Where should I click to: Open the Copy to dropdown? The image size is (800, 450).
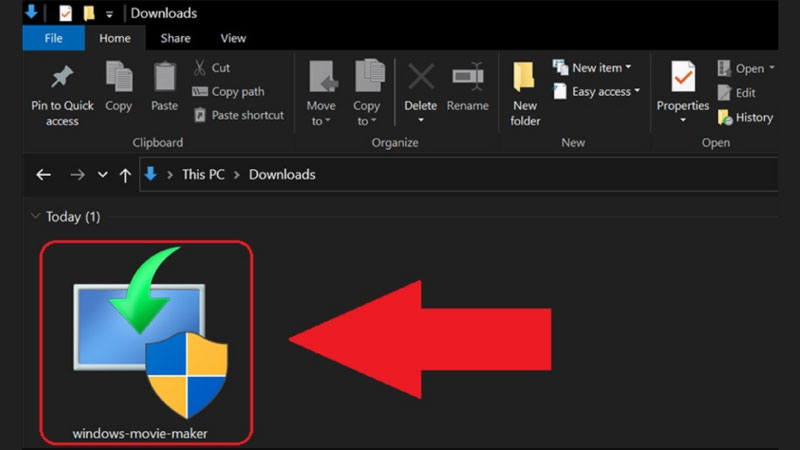pyautogui.click(x=367, y=121)
